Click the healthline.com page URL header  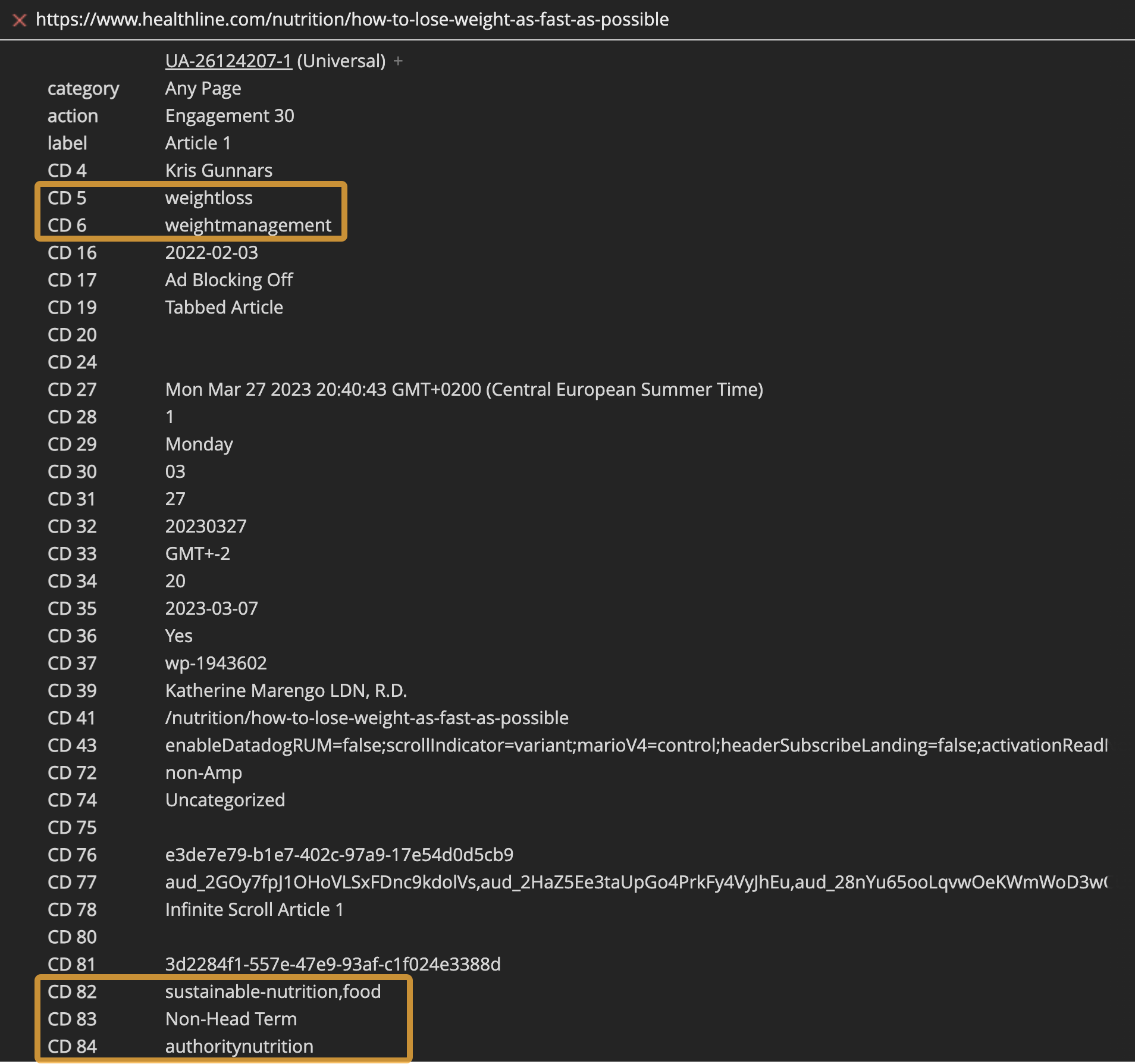(352, 20)
